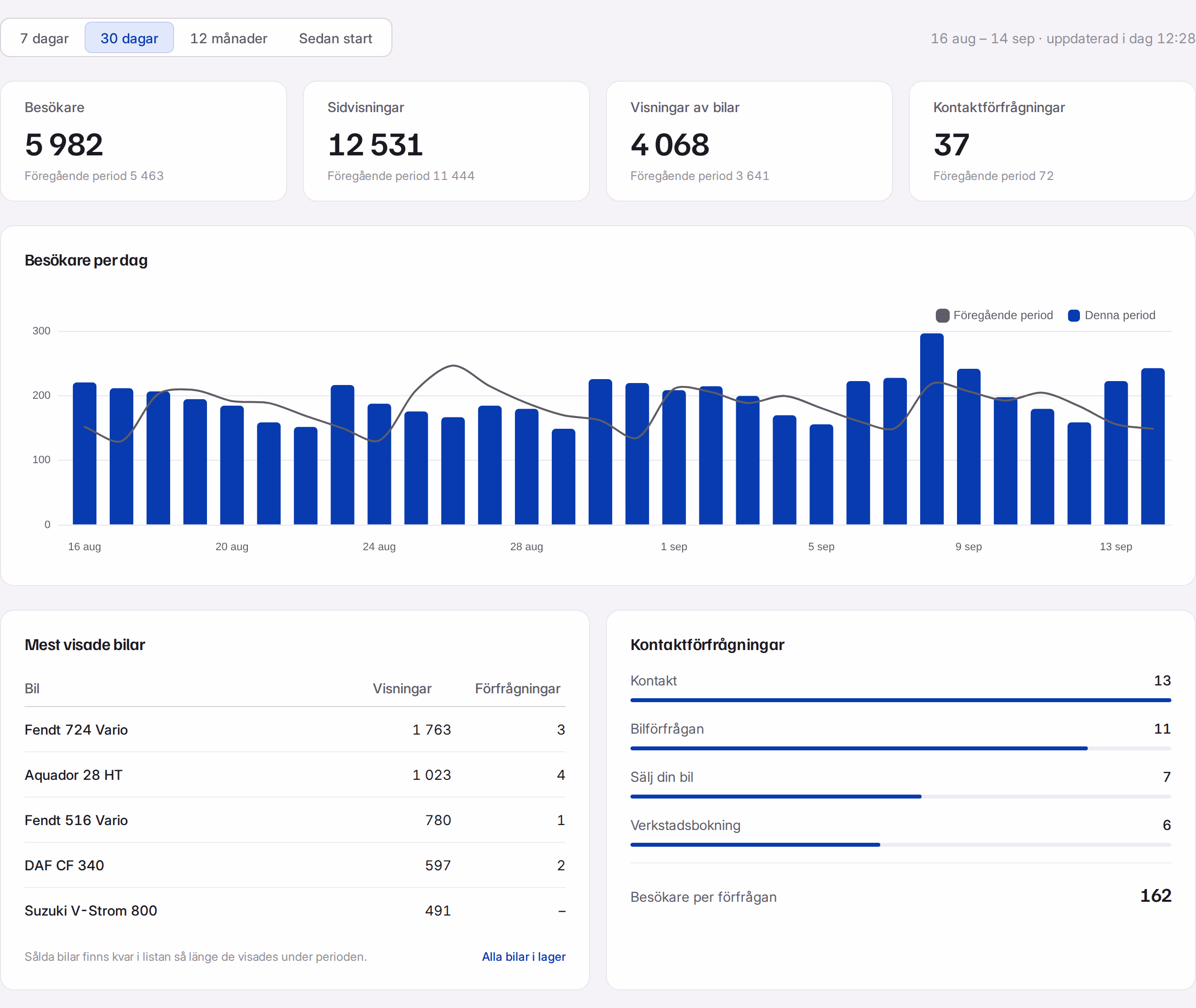
Task: Click the Besökare per förfrågan value 162
Action: coord(1156,895)
